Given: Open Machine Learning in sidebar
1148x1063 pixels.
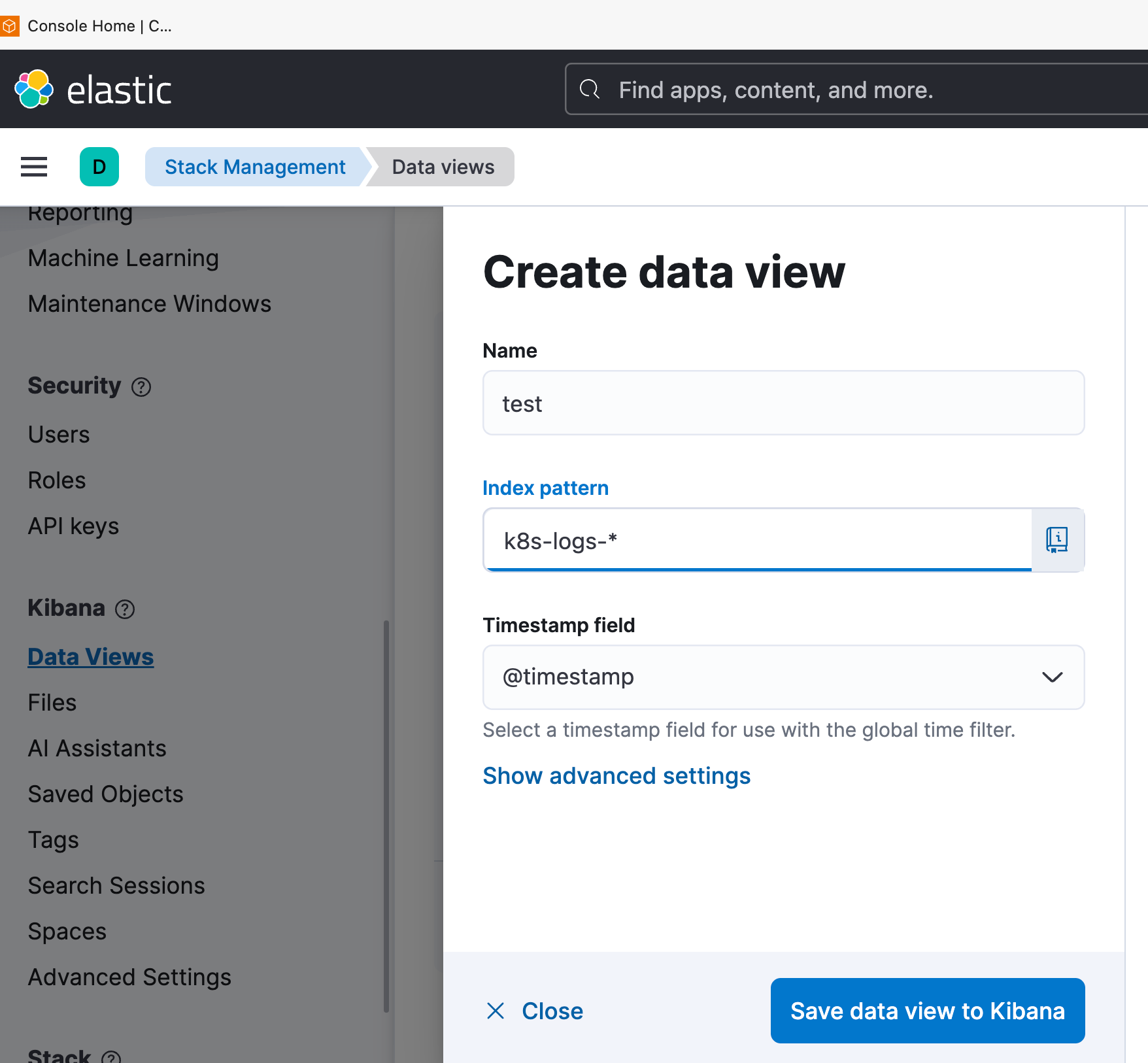Looking at the screenshot, I should click(123, 258).
